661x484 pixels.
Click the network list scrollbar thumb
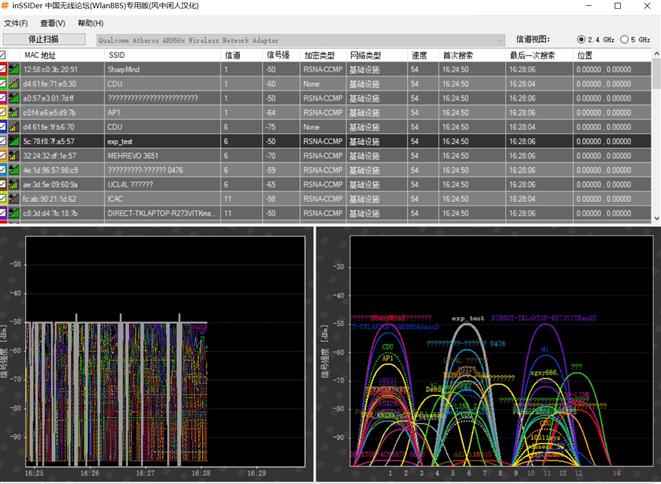(656, 73)
